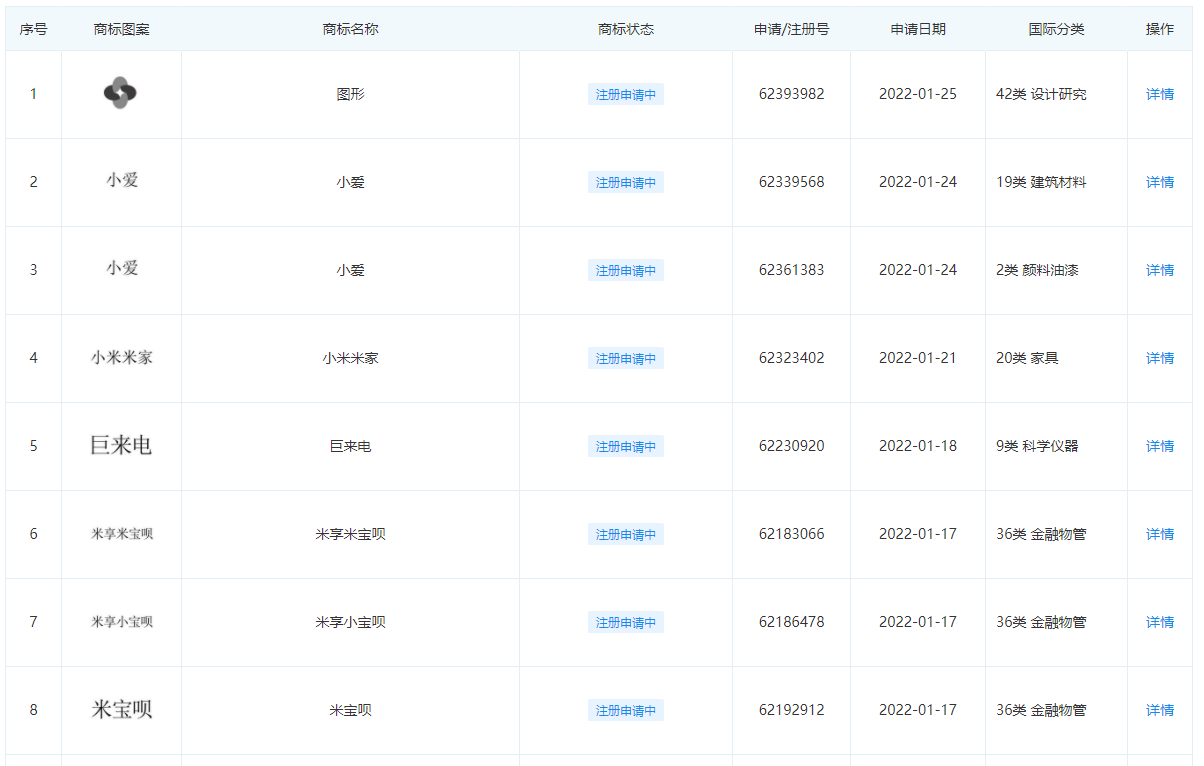Image resolution: width=1204 pixels, height=766 pixels.
Task: Click the graphic trademark logo thumbnail in row 1
Action: pos(120,93)
